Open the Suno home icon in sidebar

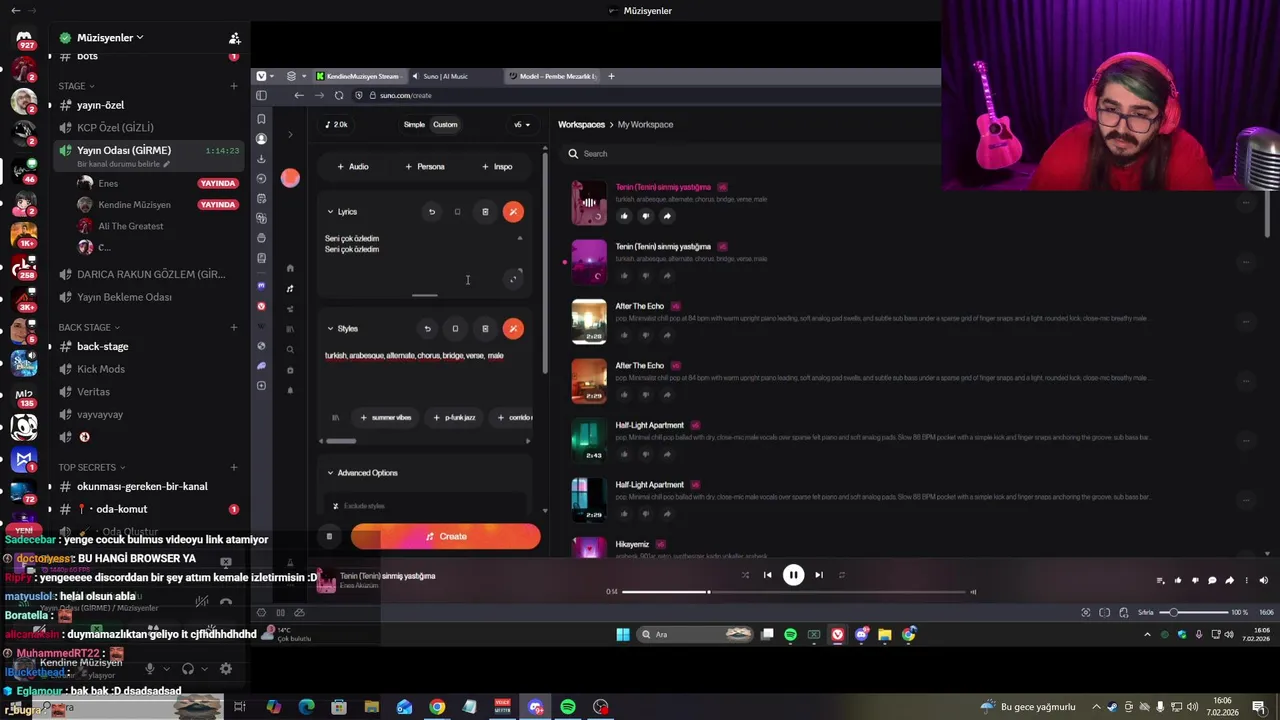click(290, 268)
